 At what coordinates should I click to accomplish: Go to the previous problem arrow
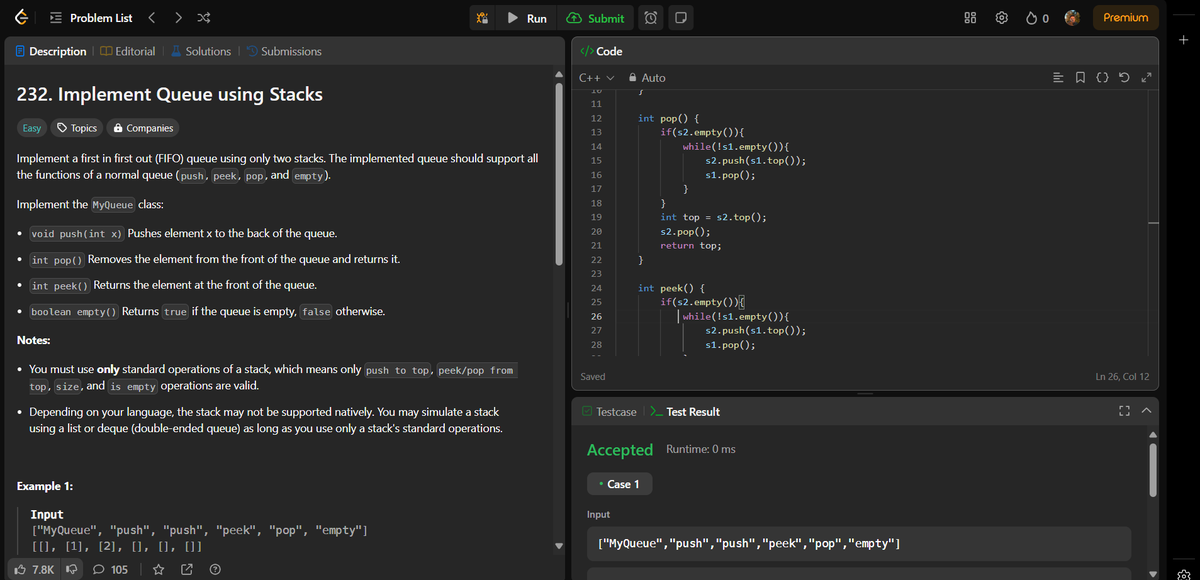click(152, 18)
